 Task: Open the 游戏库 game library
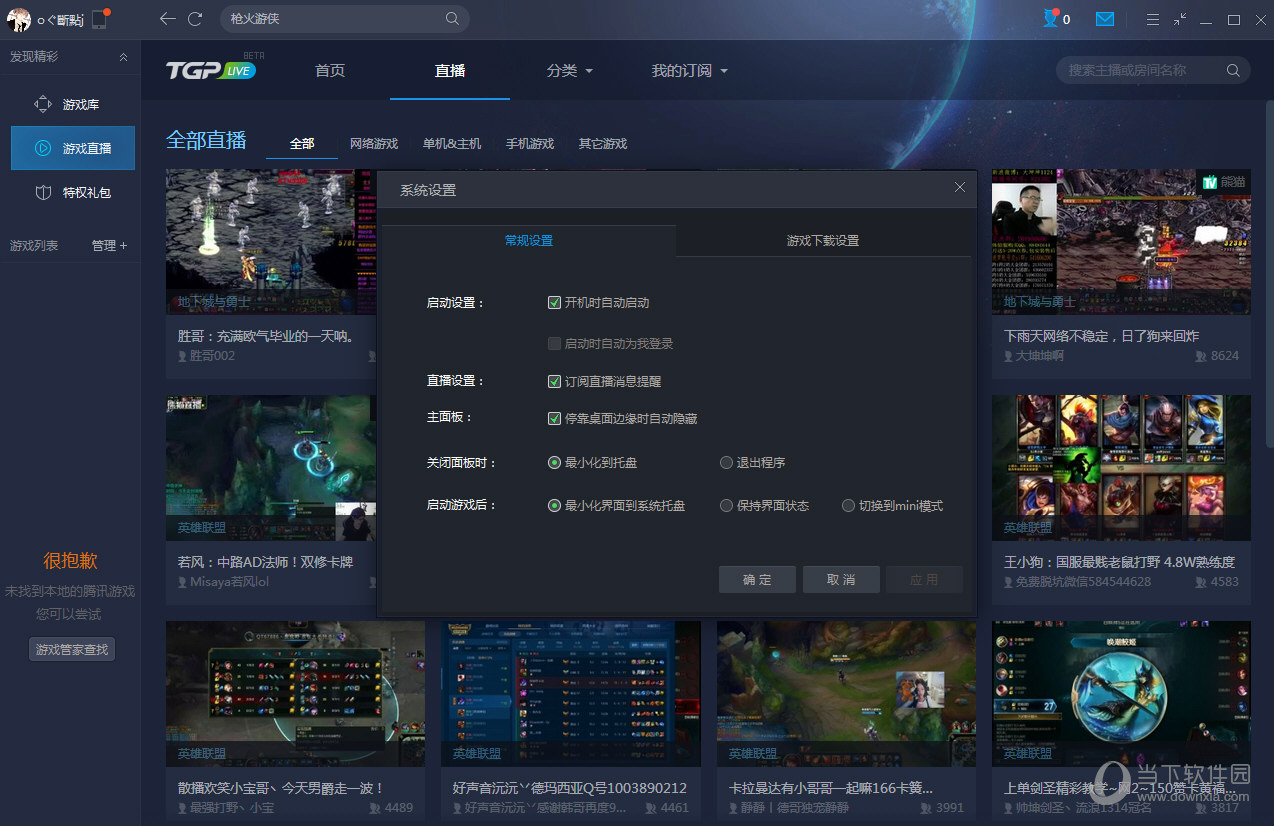pos(80,104)
